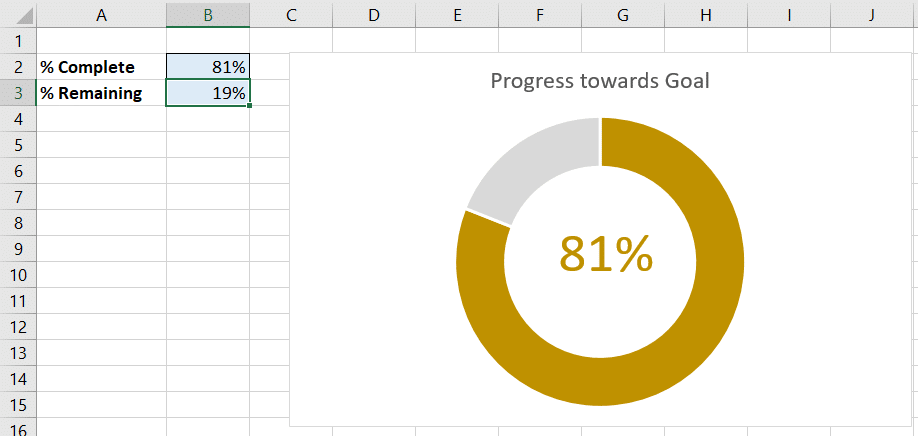
Task: Select column J header
Action: (872, 14)
